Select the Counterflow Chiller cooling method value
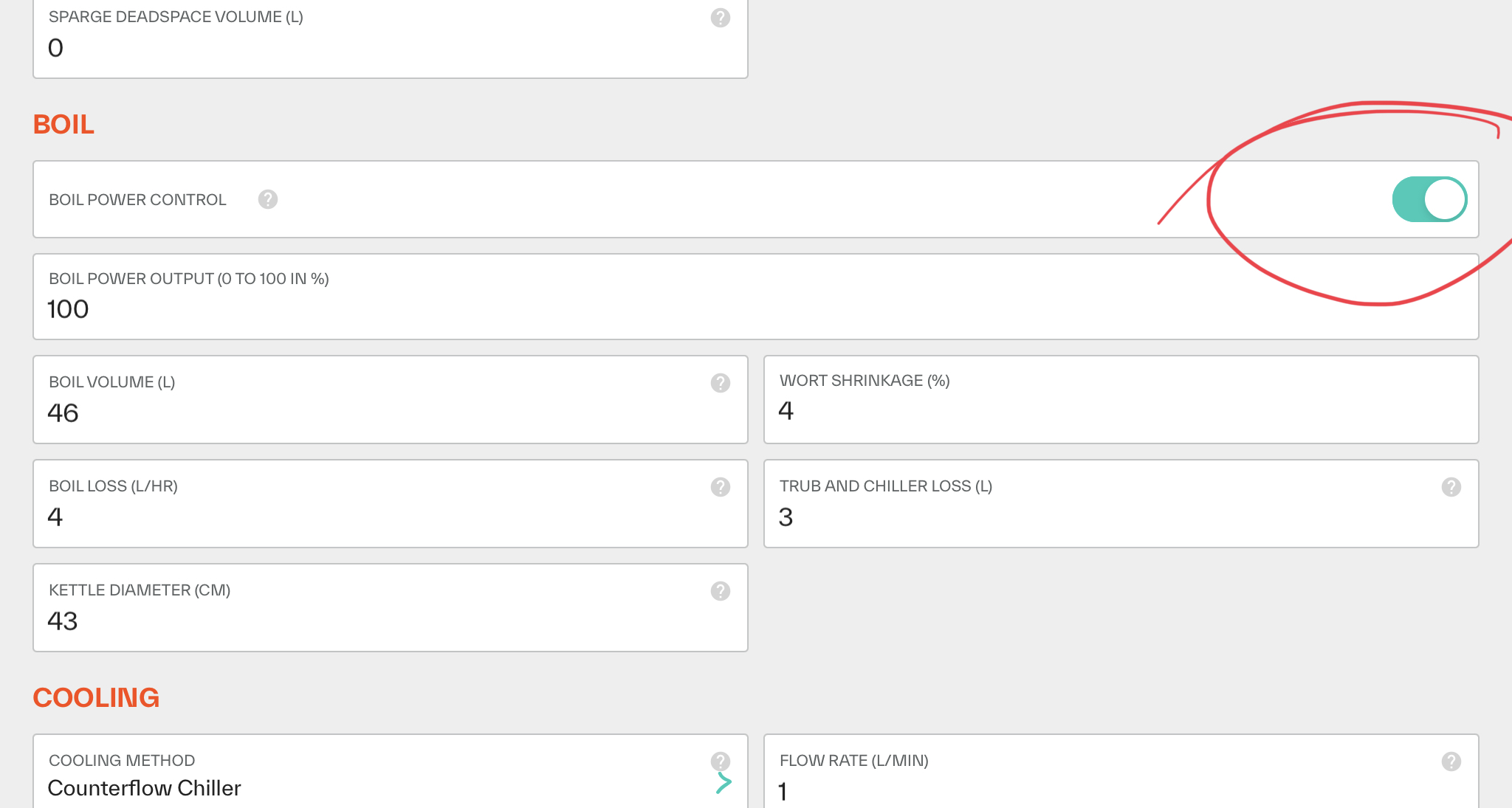 pyautogui.click(x=145, y=788)
